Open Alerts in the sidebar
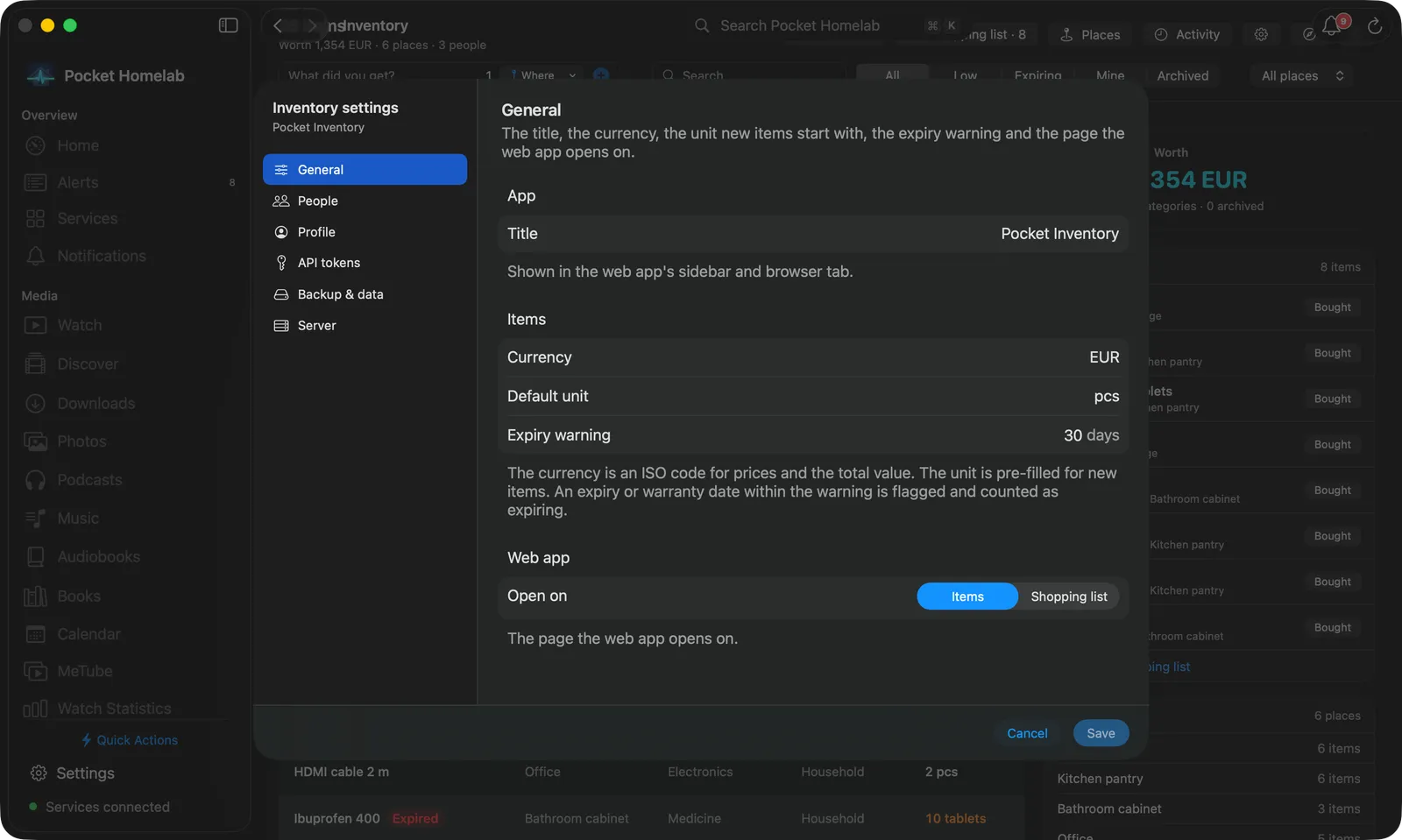 (131, 182)
